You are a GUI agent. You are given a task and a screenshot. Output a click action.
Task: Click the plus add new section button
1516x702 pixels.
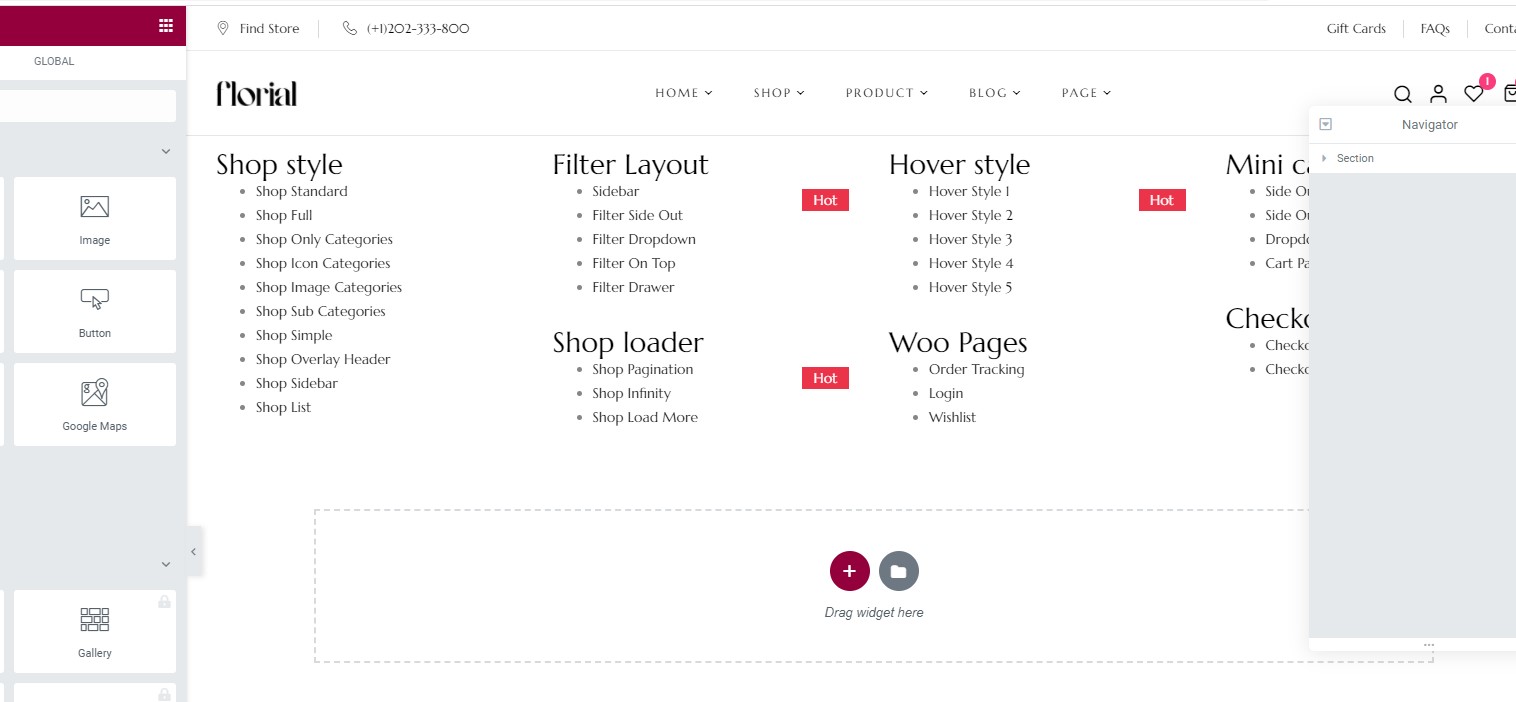(850, 571)
